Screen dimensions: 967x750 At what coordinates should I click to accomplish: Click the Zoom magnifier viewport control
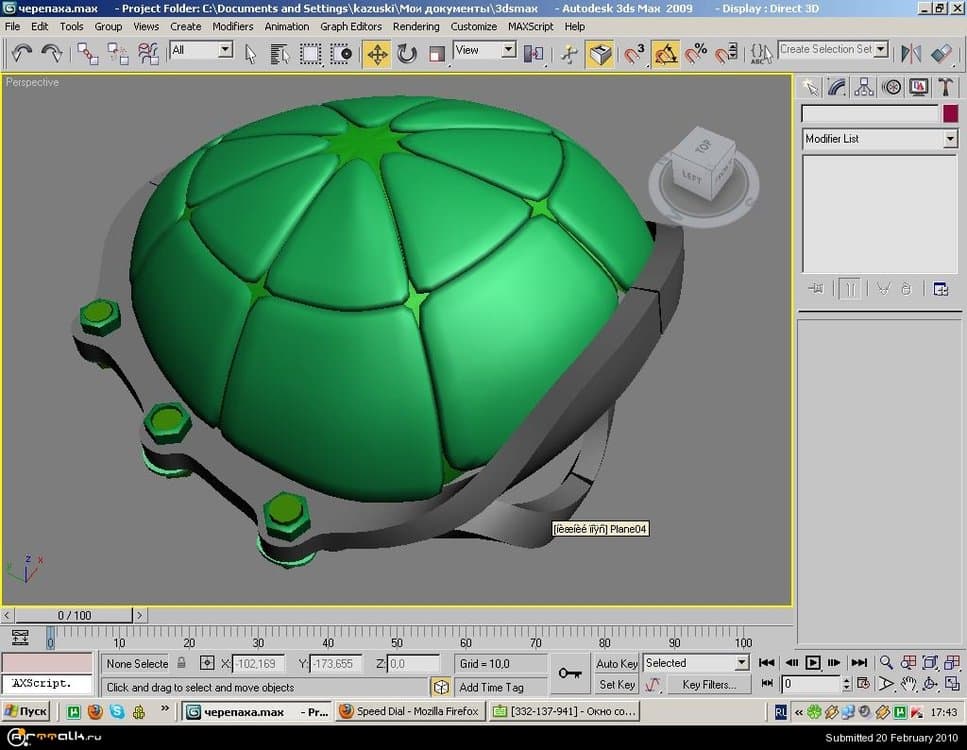[885, 663]
